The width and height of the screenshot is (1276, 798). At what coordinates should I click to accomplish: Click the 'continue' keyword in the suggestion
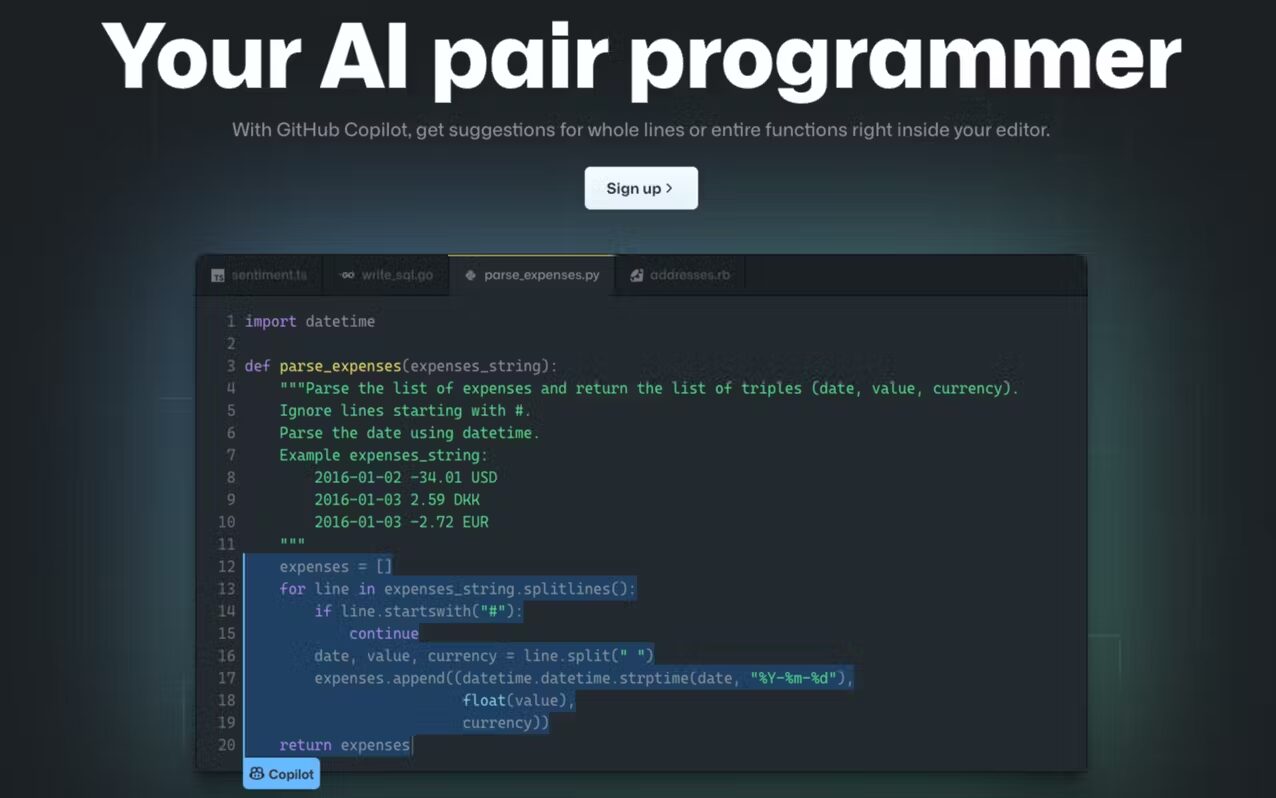tap(383, 634)
